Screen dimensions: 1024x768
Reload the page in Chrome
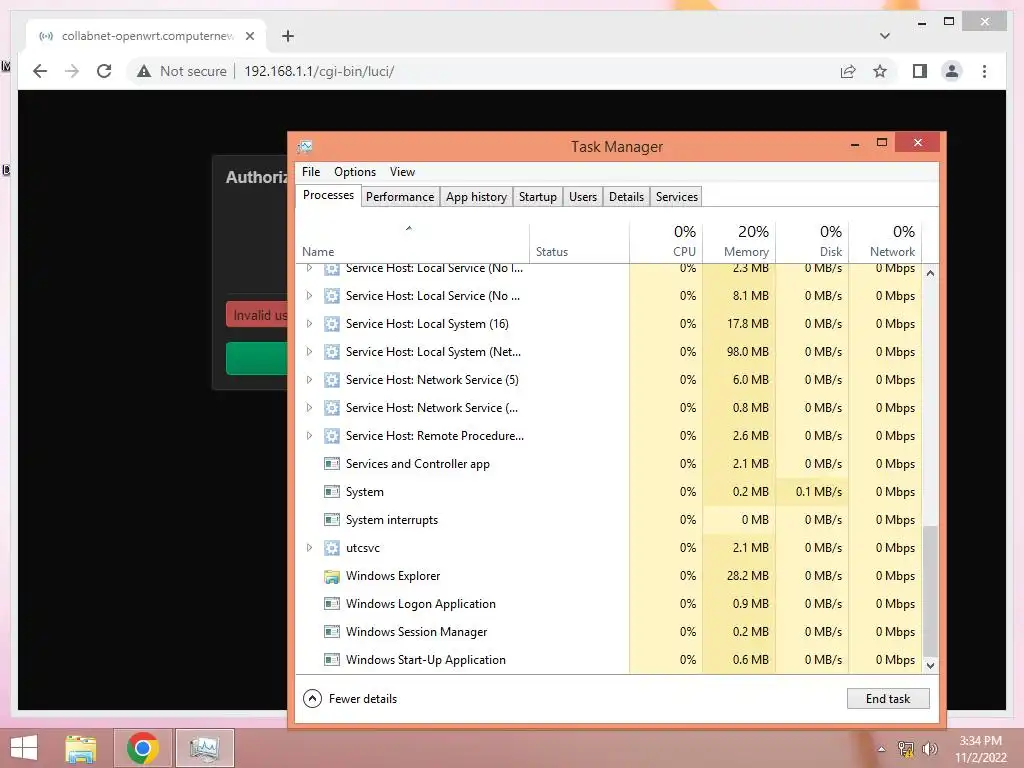[104, 71]
